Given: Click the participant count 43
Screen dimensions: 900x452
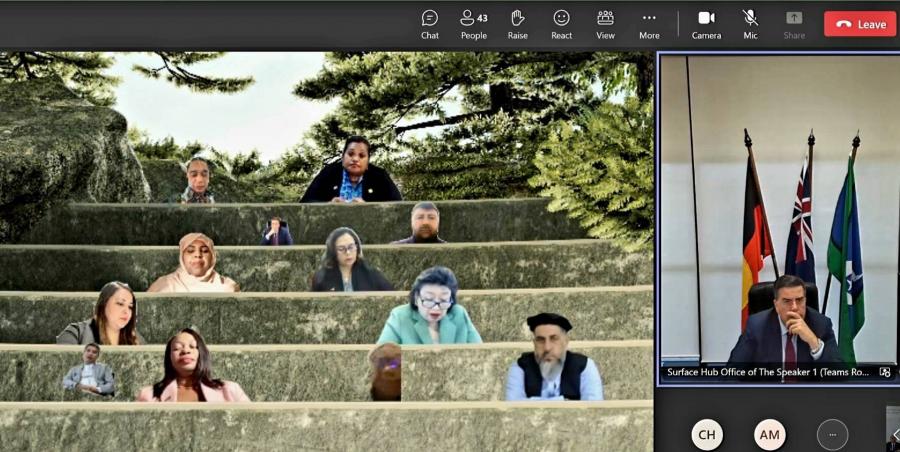Looking at the screenshot, I should 482,18.
